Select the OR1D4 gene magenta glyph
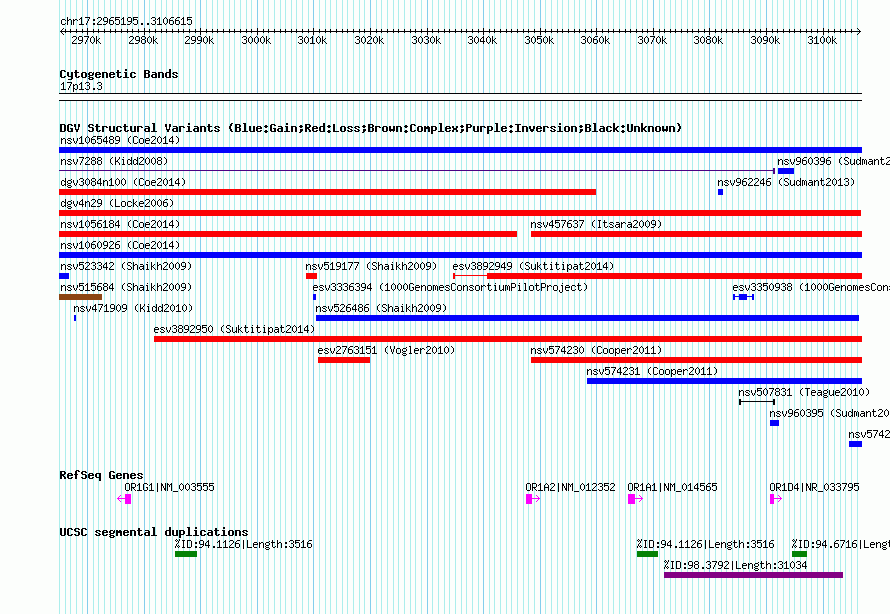 (x=776, y=499)
